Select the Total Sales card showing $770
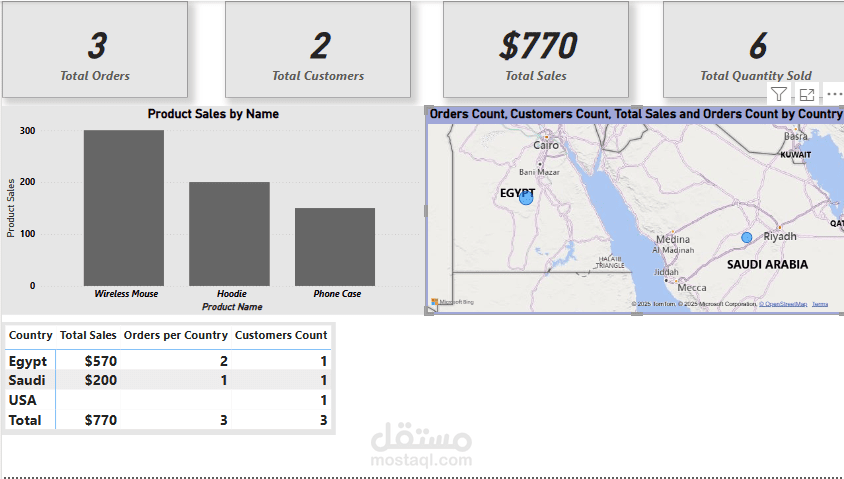The height and width of the screenshot is (479, 844). [x=536, y=50]
